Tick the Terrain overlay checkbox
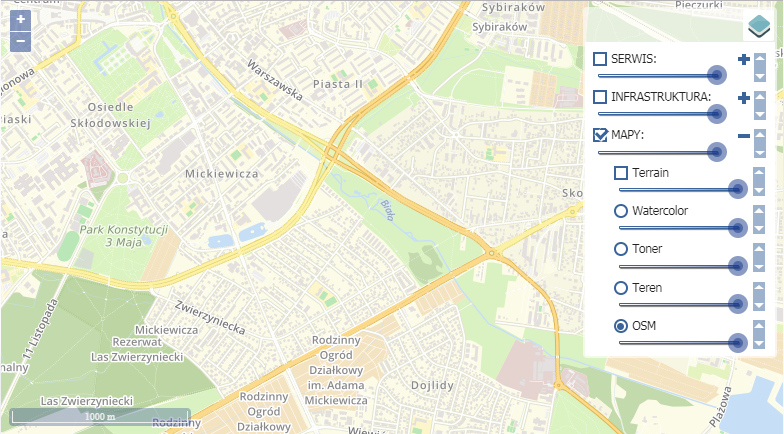The width and height of the screenshot is (784, 434). pyautogui.click(x=620, y=173)
